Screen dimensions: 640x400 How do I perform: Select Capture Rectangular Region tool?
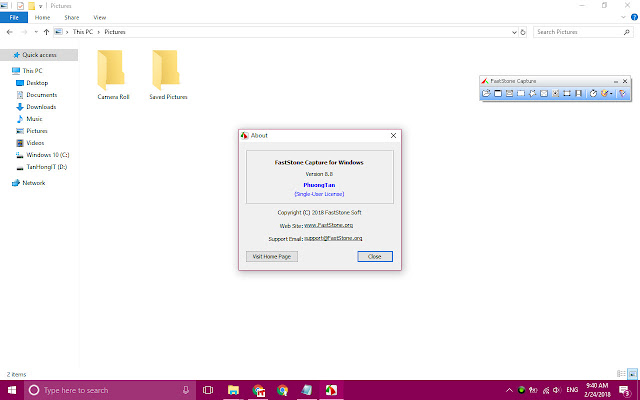coord(521,93)
